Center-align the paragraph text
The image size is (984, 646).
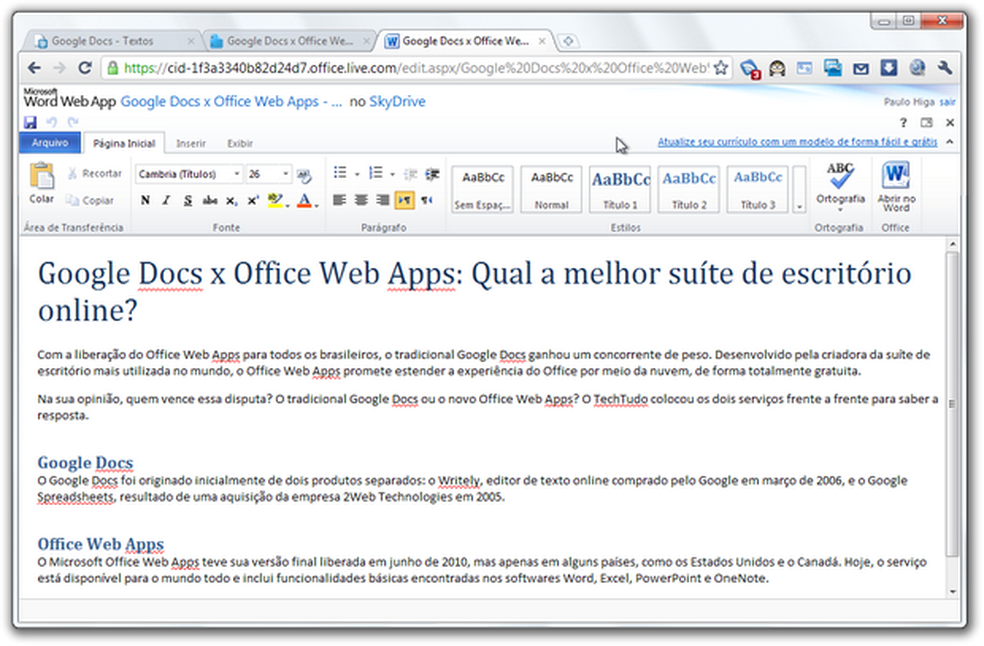click(361, 200)
